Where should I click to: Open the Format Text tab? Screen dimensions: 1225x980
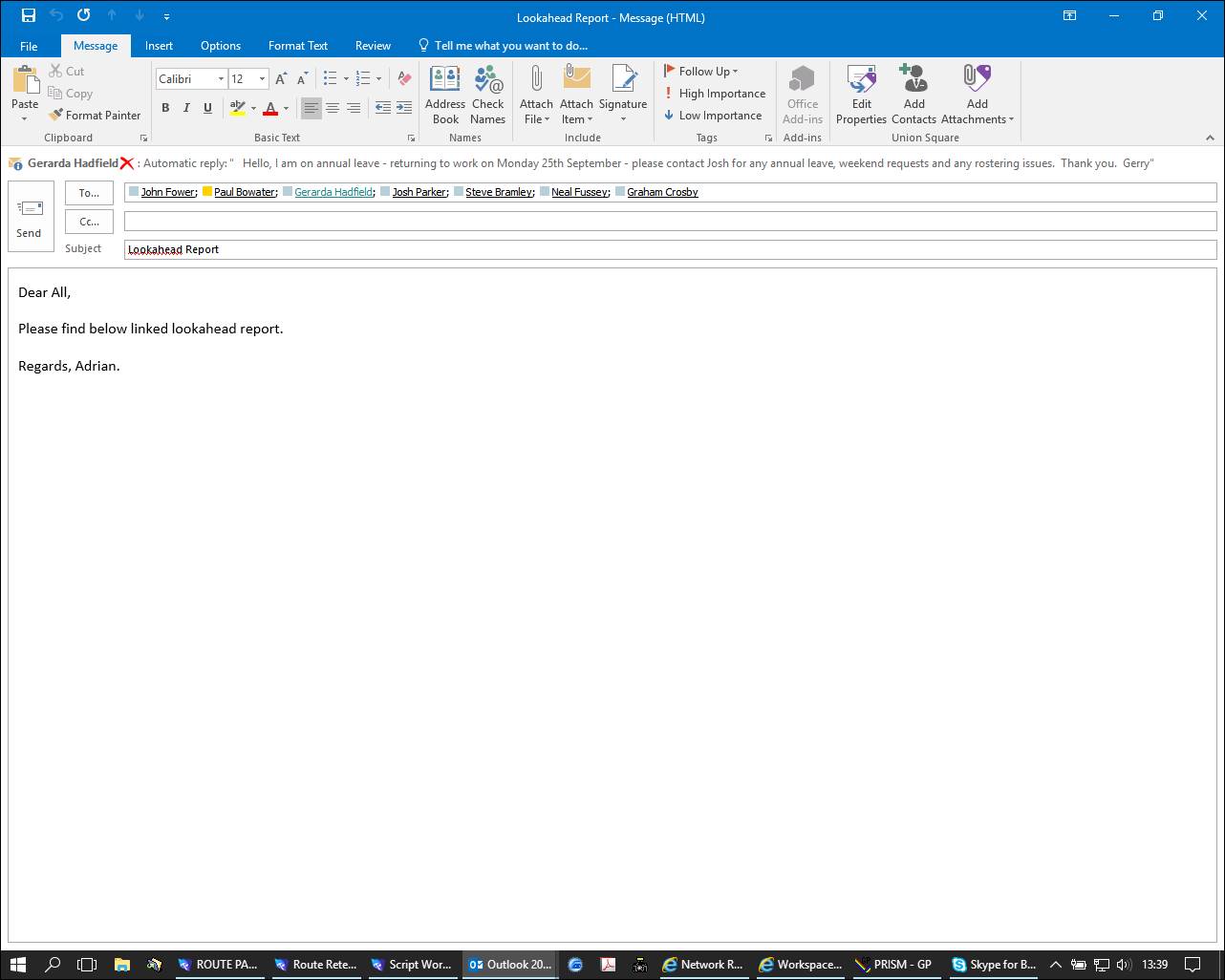tap(297, 45)
